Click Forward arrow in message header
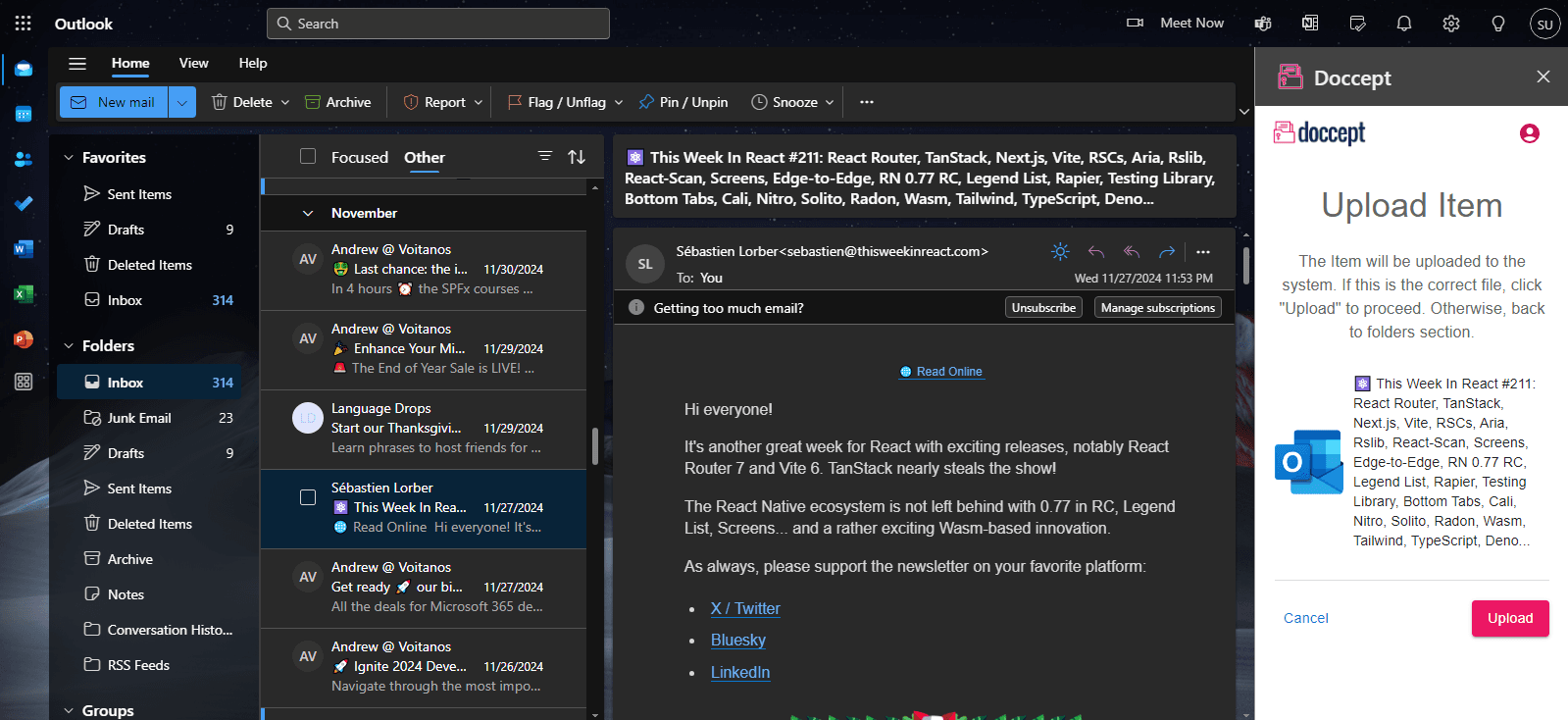 (x=1167, y=252)
